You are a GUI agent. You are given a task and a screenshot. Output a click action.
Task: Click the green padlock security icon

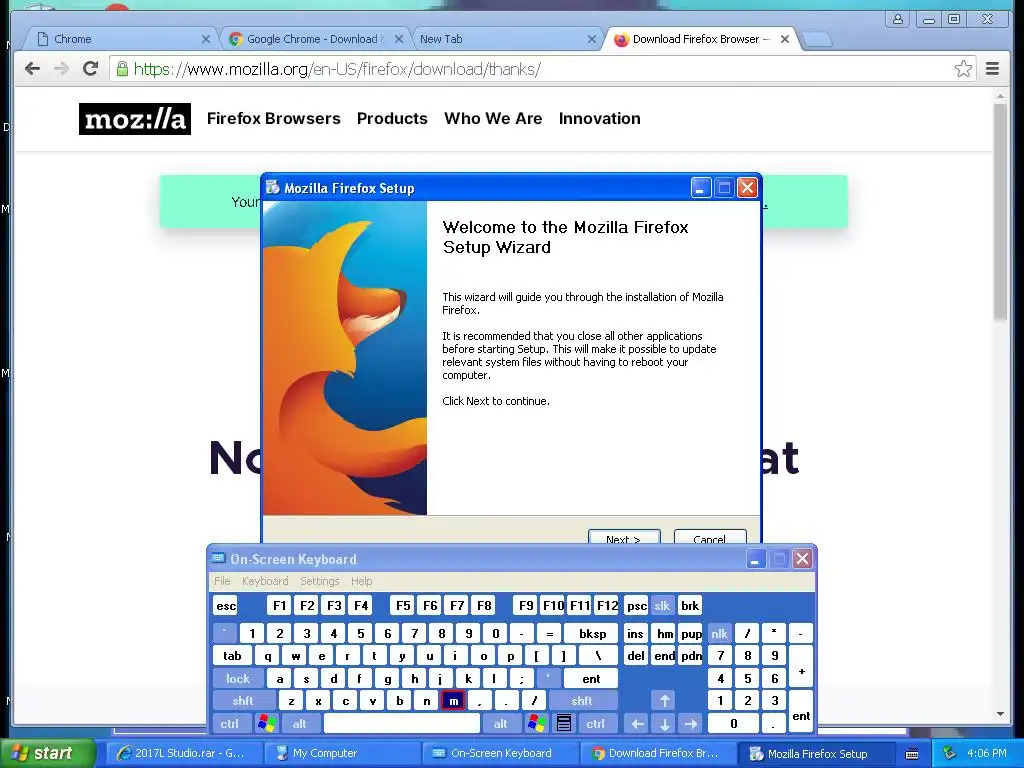[x=121, y=69]
